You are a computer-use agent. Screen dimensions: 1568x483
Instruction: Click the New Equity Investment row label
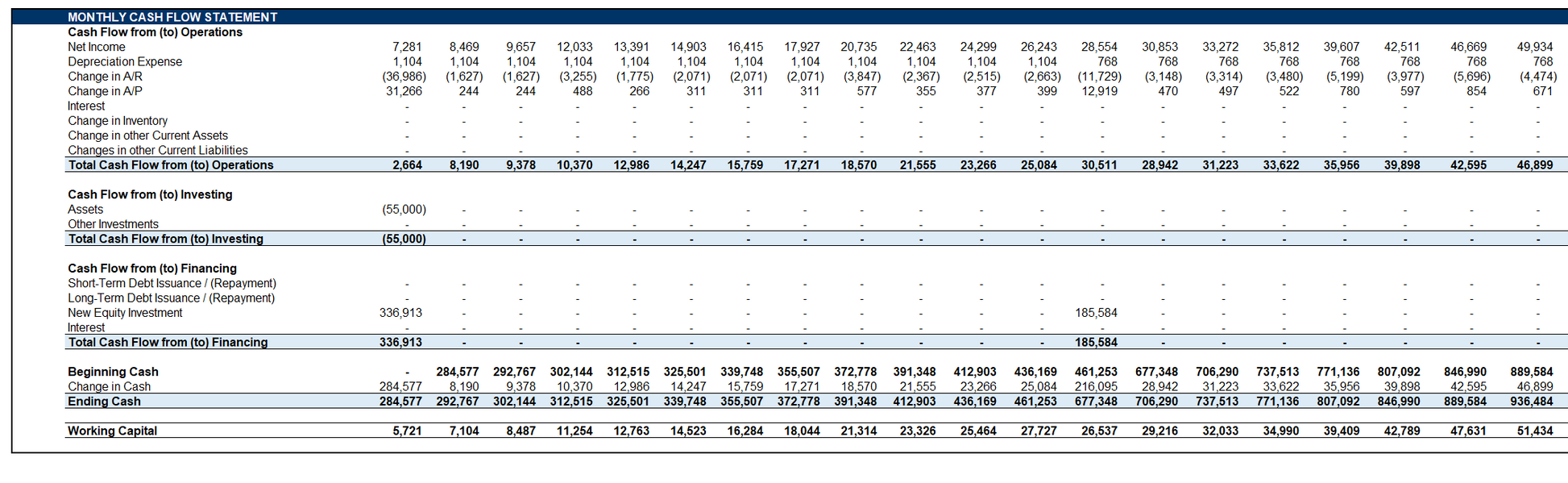point(125,313)
